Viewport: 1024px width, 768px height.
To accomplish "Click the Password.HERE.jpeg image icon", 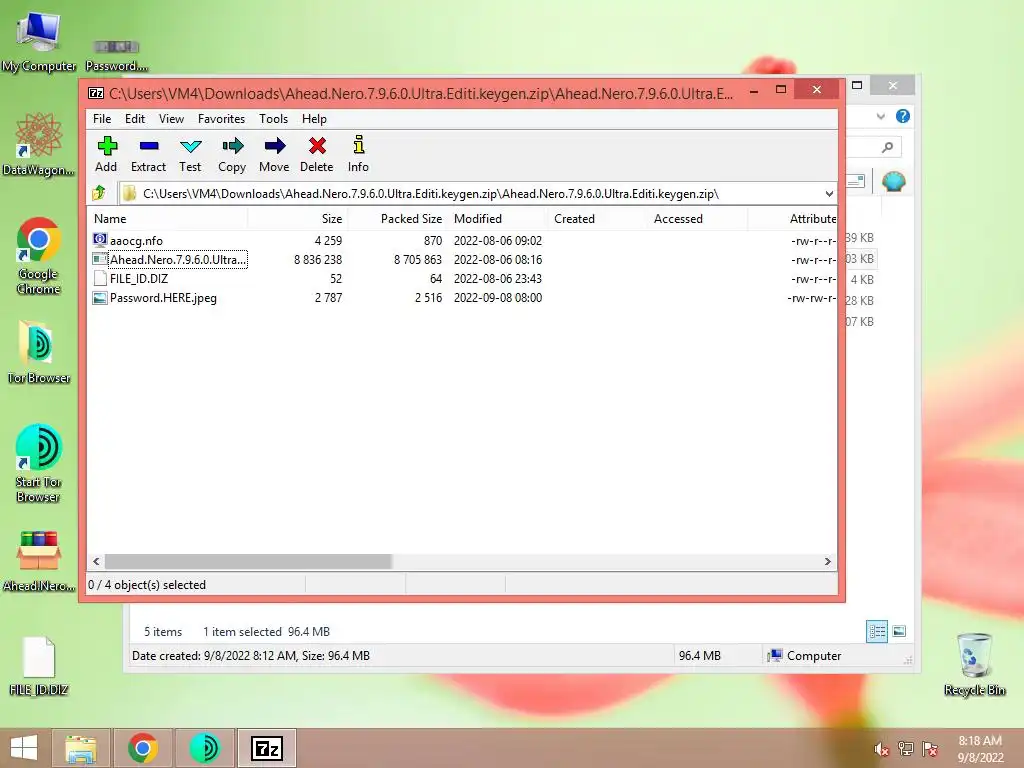I will (100, 298).
